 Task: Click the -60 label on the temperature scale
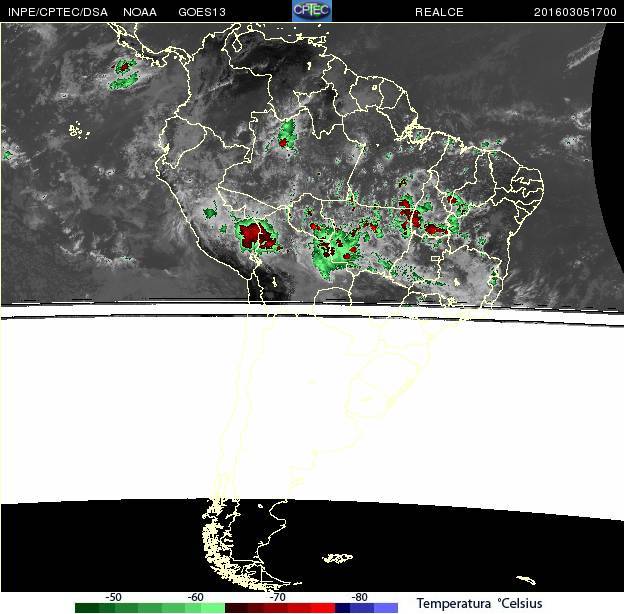(x=195, y=597)
